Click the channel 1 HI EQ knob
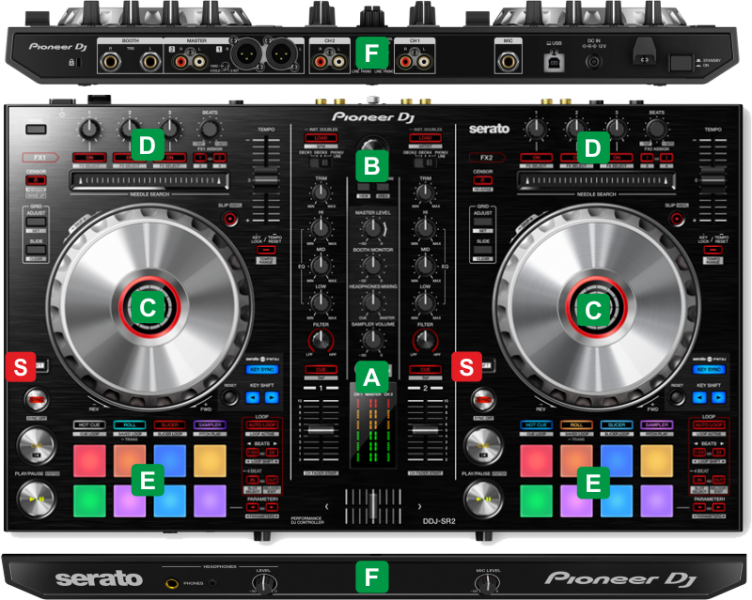752x600 pixels. tap(320, 228)
